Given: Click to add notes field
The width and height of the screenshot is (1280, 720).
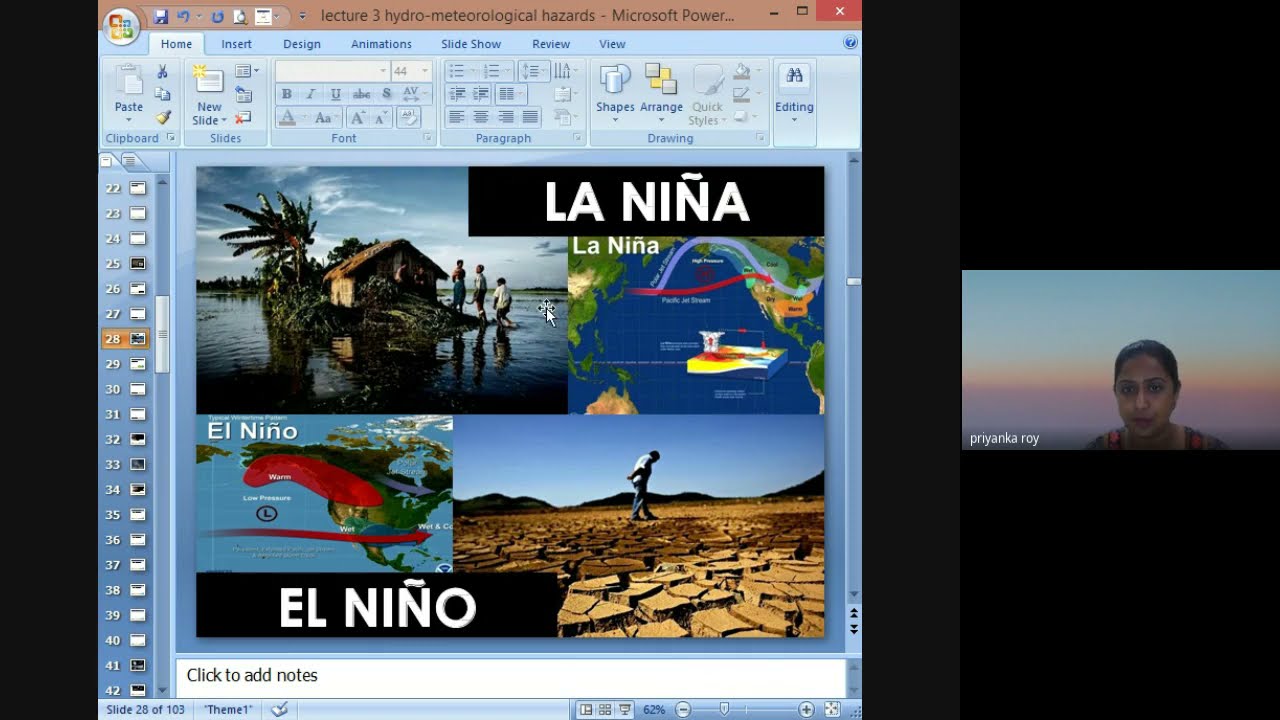Looking at the screenshot, I should tap(510, 676).
